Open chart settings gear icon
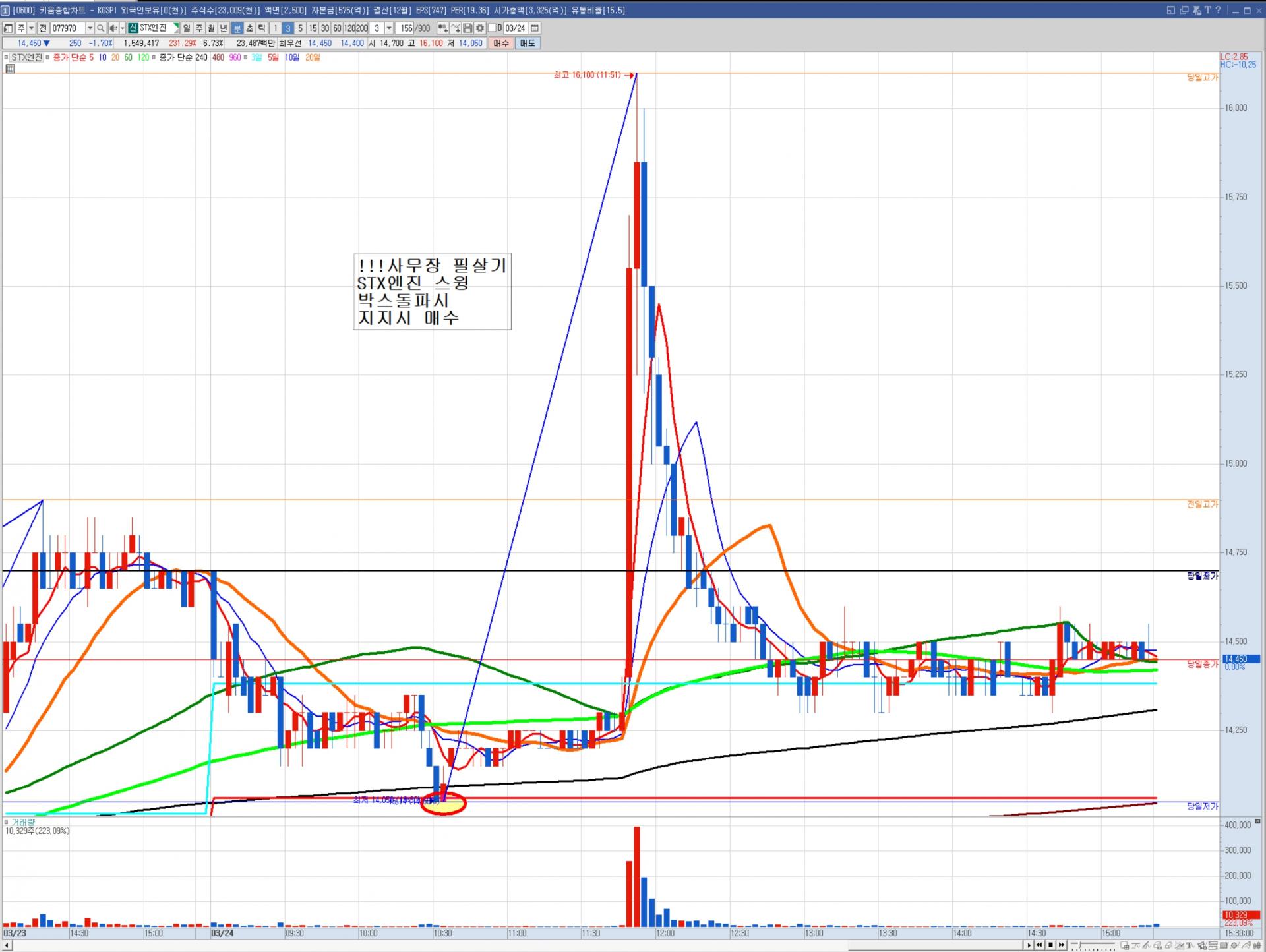 (x=480, y=28)
